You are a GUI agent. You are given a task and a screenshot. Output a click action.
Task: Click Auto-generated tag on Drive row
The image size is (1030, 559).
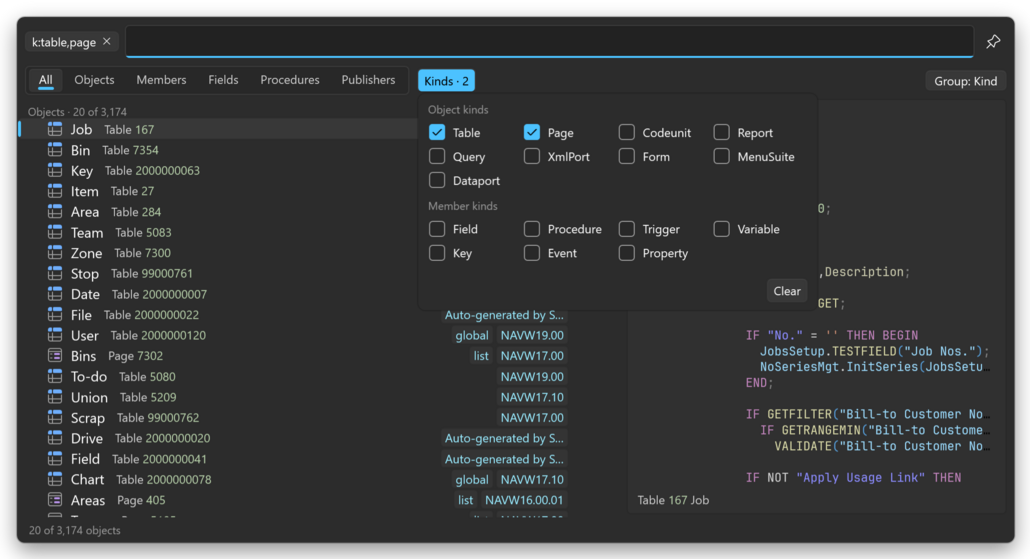tap(504, 438)
